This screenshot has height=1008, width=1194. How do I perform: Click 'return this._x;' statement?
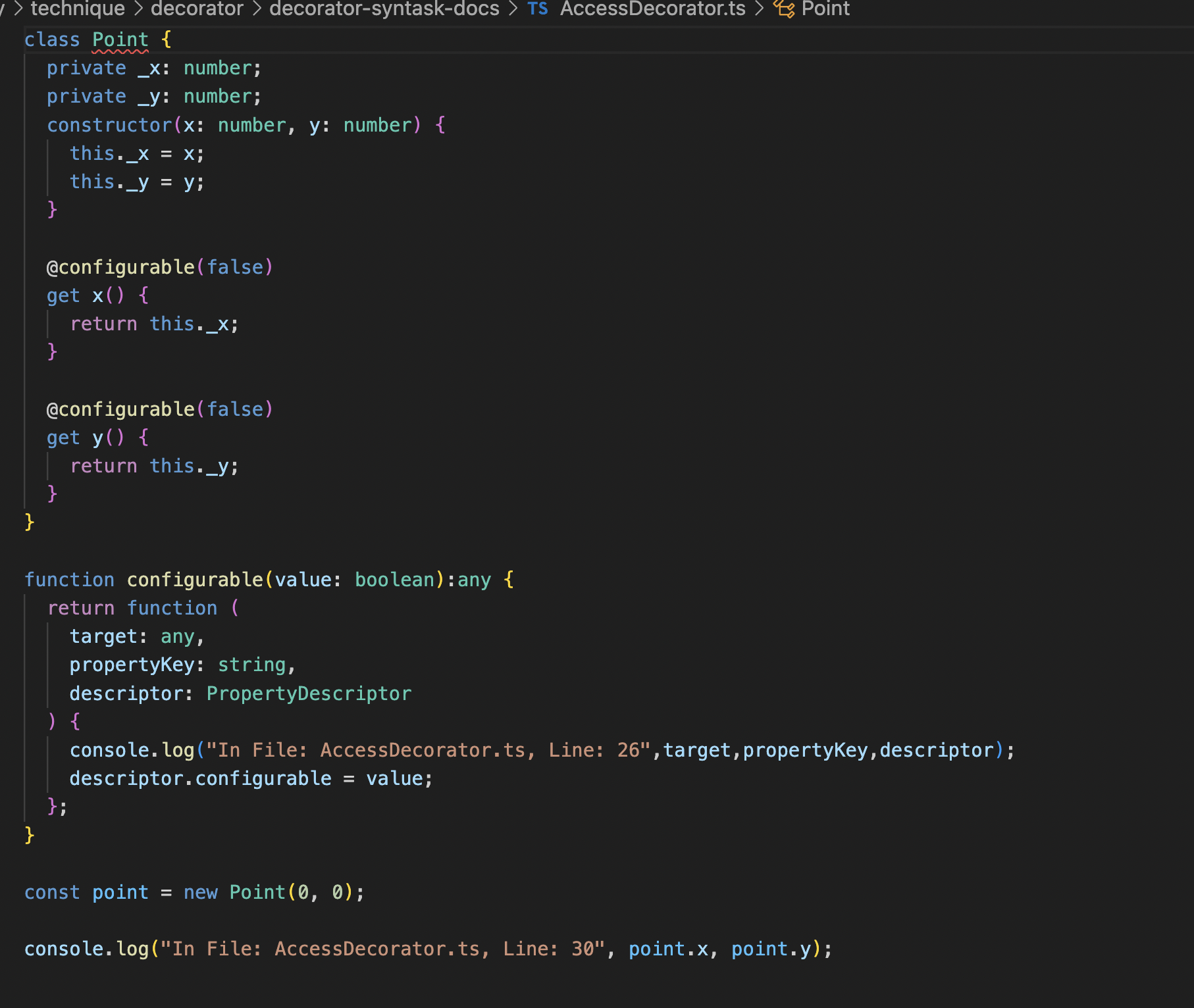tap(155, 324)
